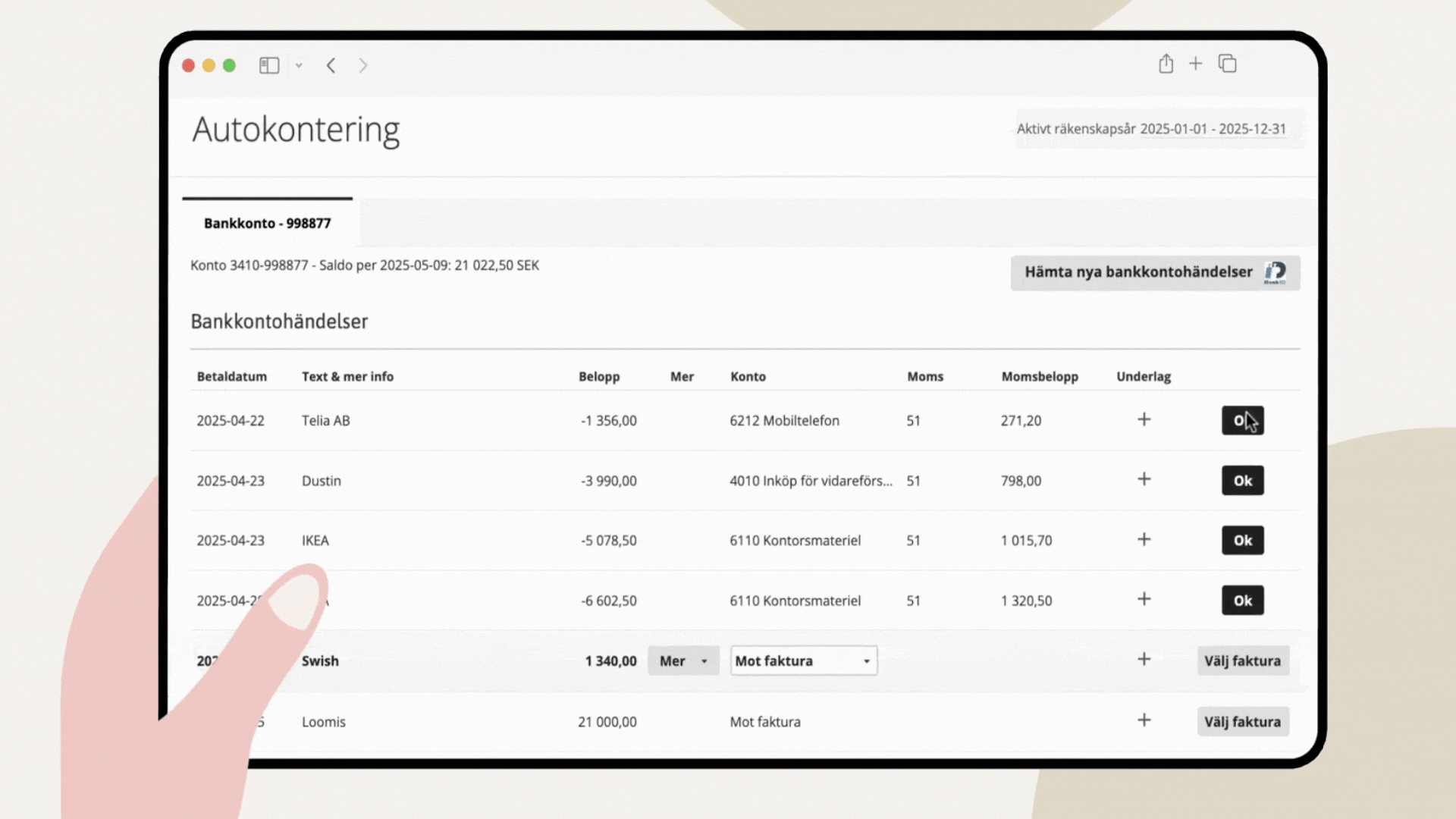
Task: Add underlag for IKEA -5 078,50 row
Action: [x=1144, y=539]
